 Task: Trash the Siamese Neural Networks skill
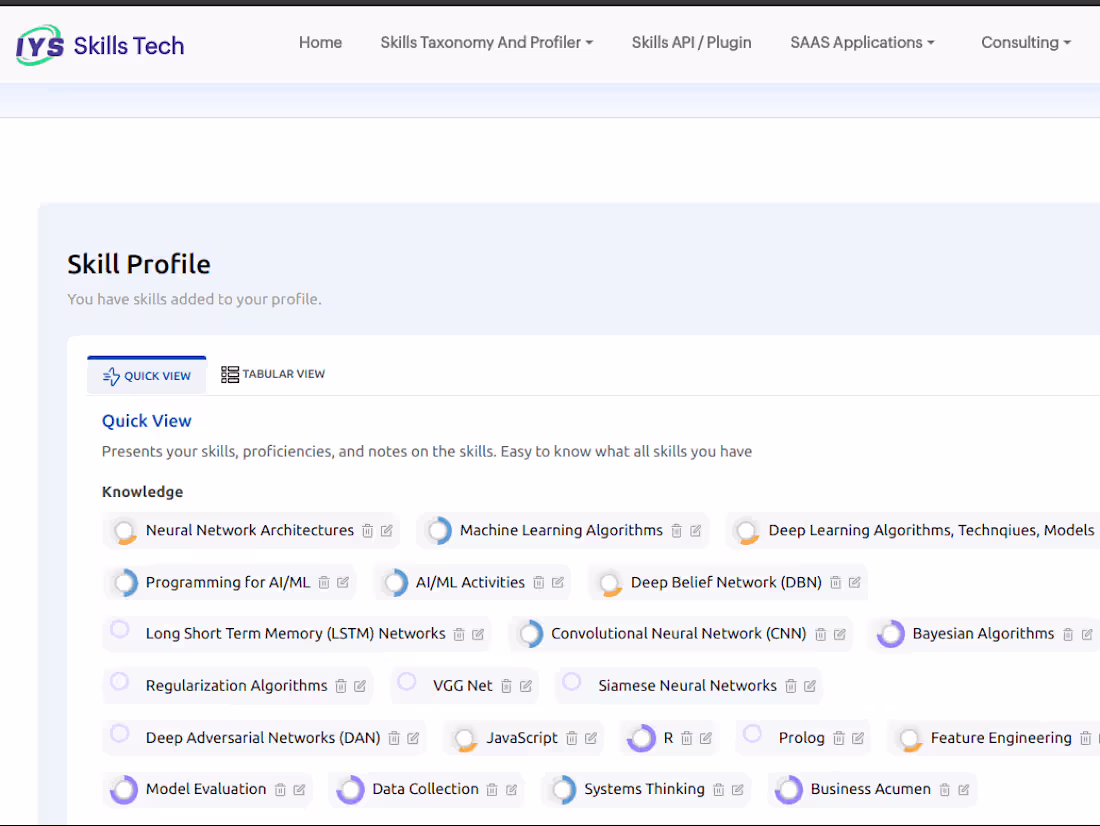tap(791, 686)
